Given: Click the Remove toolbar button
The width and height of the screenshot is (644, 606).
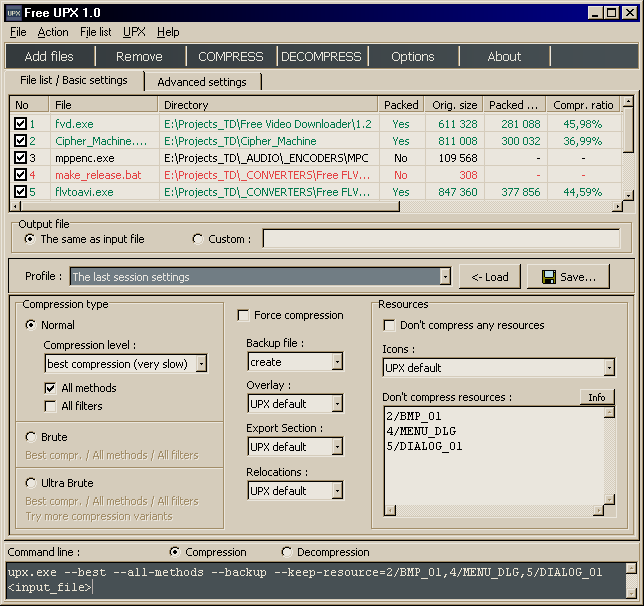Looking at the screenshot, I should tap(139, 56).
